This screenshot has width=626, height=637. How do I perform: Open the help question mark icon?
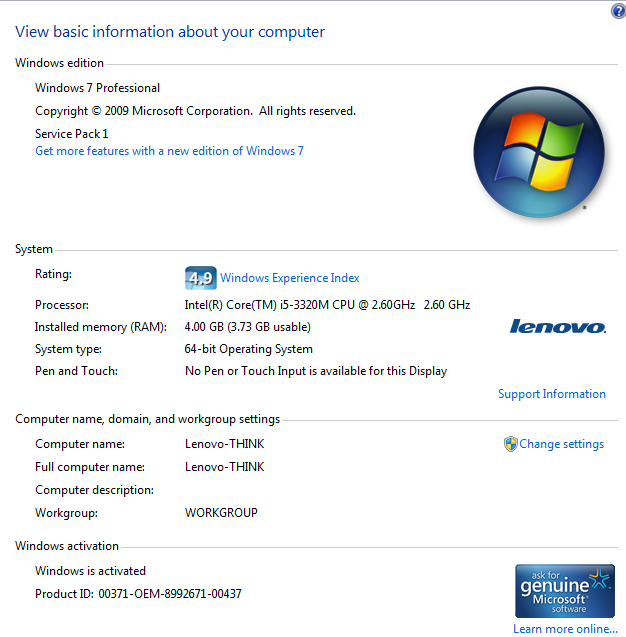618,11
